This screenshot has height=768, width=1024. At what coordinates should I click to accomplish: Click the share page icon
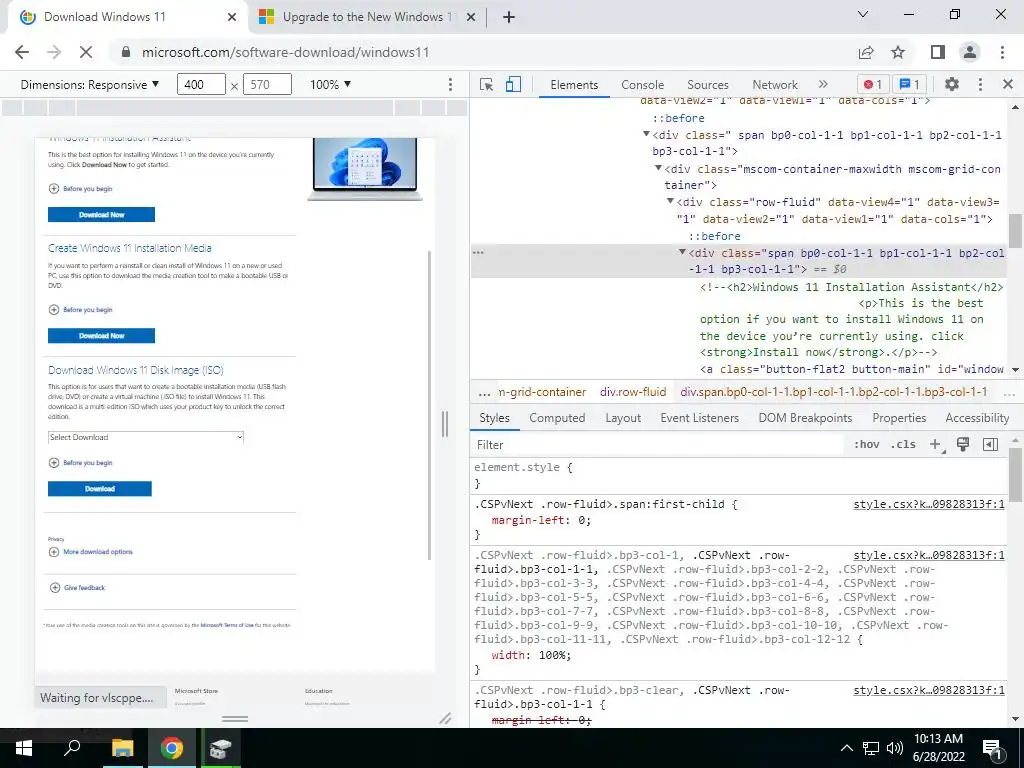[866, 52]
